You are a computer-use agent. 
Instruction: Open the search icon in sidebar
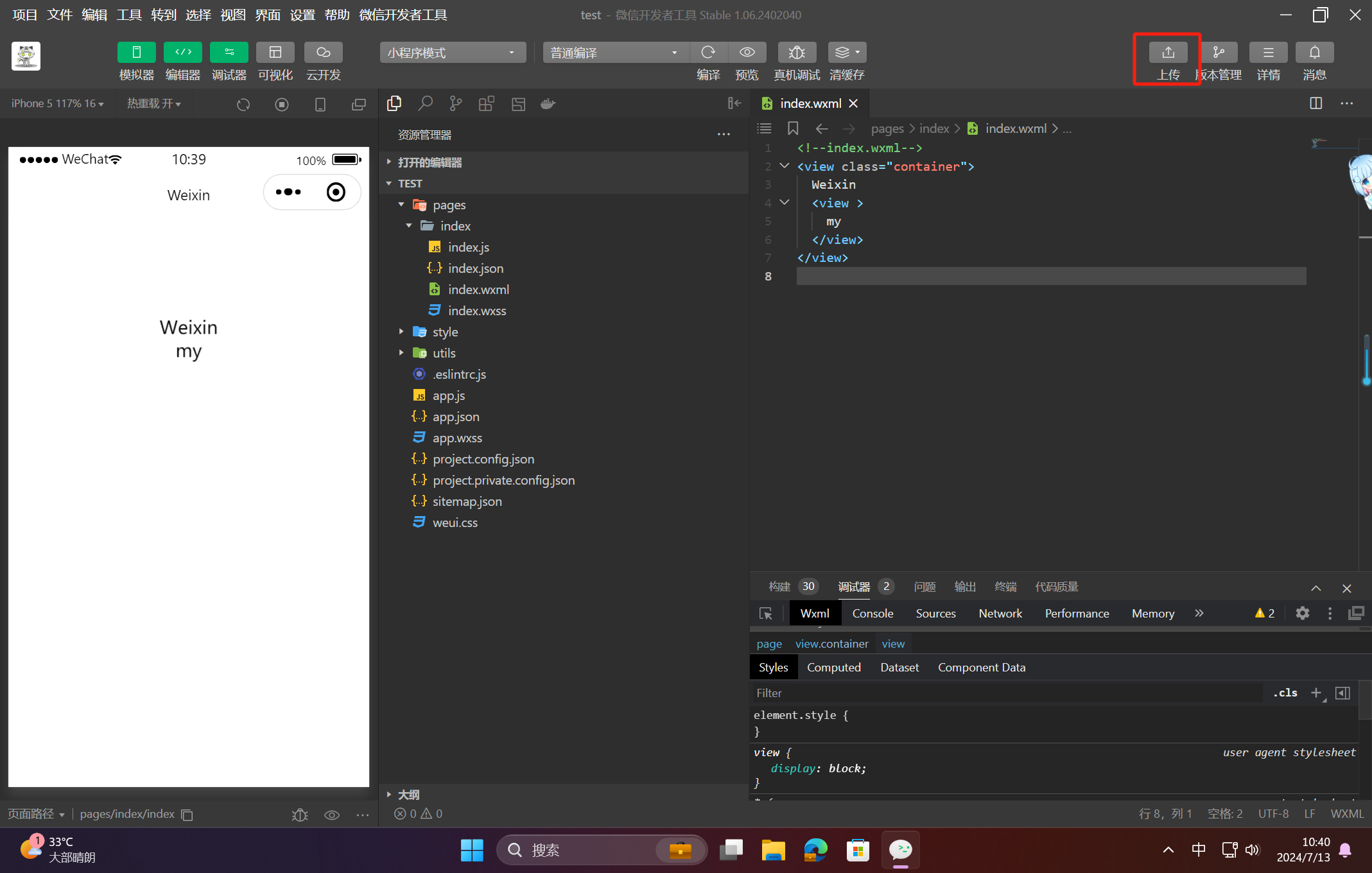coord(425,103)
